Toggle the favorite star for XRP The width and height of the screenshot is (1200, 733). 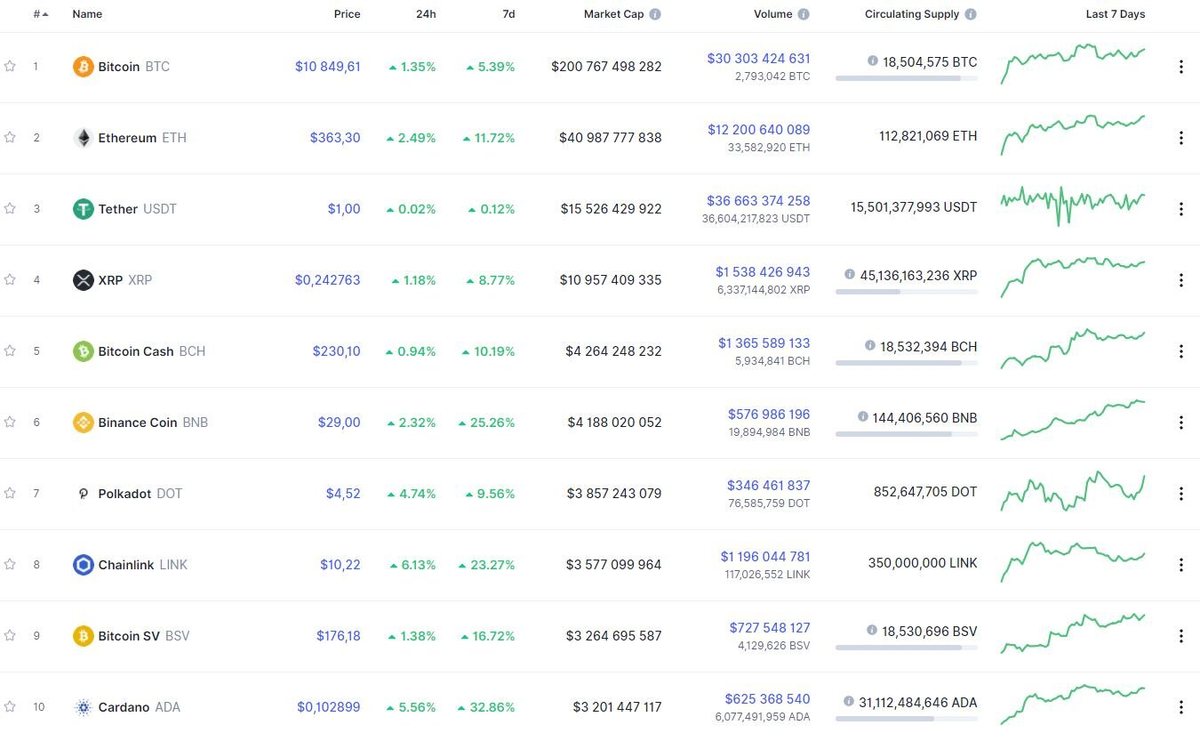[10, 280]
